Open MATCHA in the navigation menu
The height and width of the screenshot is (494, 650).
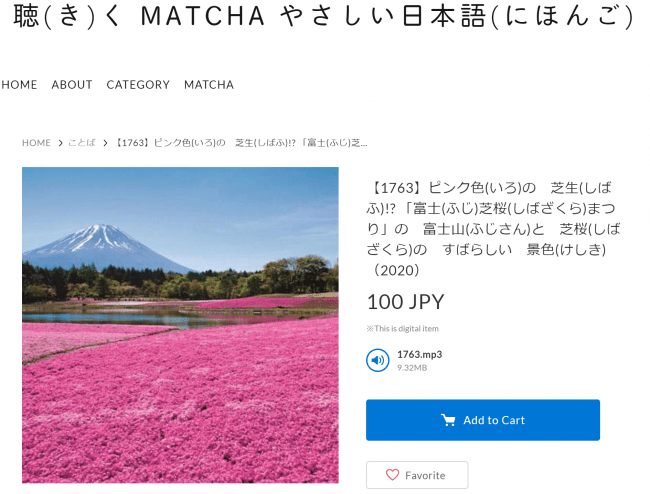tap(209, 85)
